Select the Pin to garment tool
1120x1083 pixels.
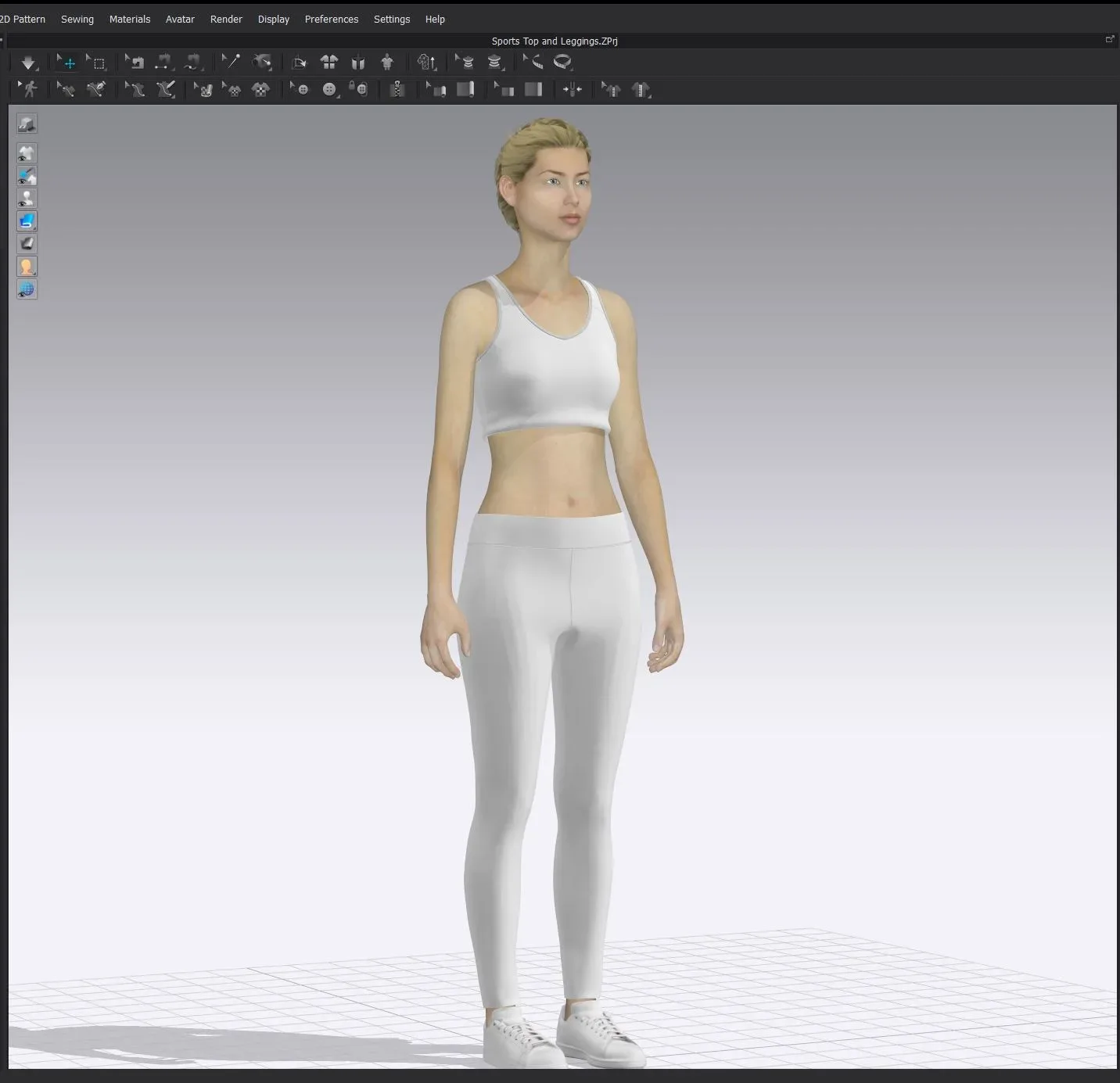pos(262,63)
